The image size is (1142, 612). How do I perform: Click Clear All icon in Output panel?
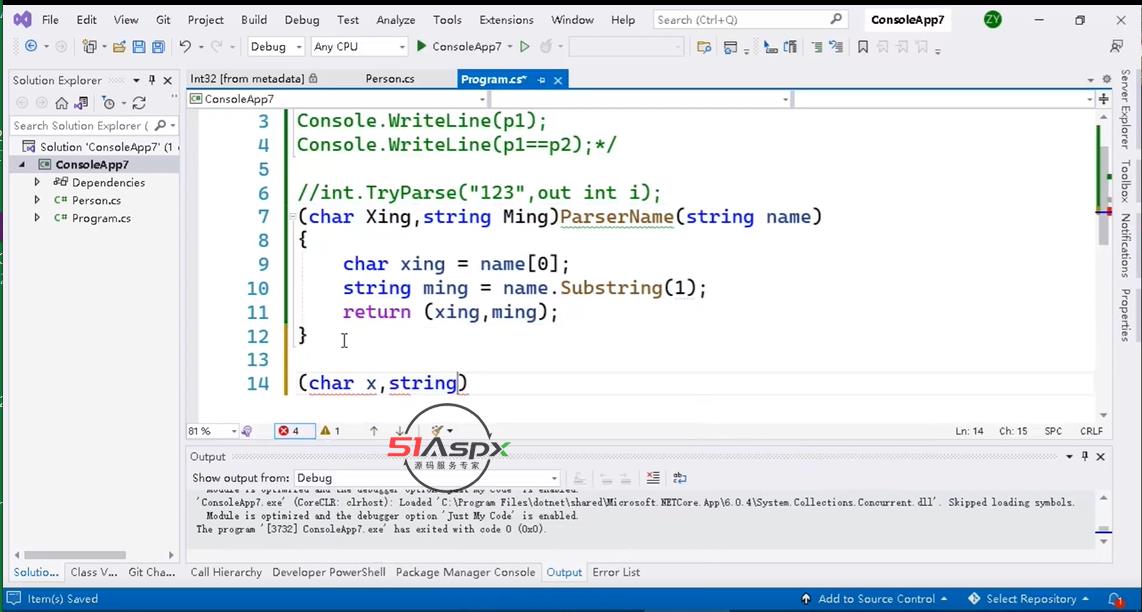pos(653,478)
